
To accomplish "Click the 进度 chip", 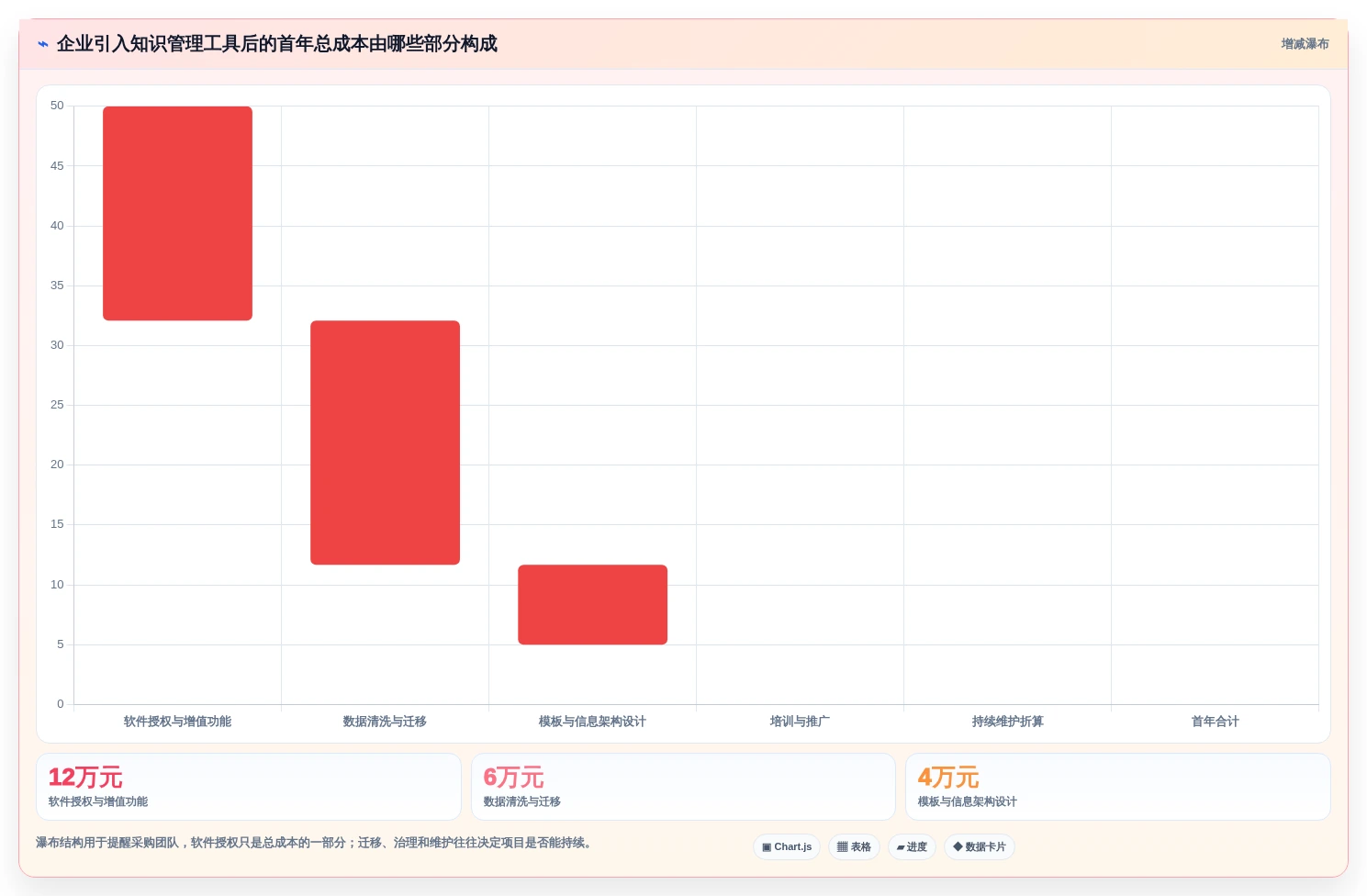I will pos(912,846).
